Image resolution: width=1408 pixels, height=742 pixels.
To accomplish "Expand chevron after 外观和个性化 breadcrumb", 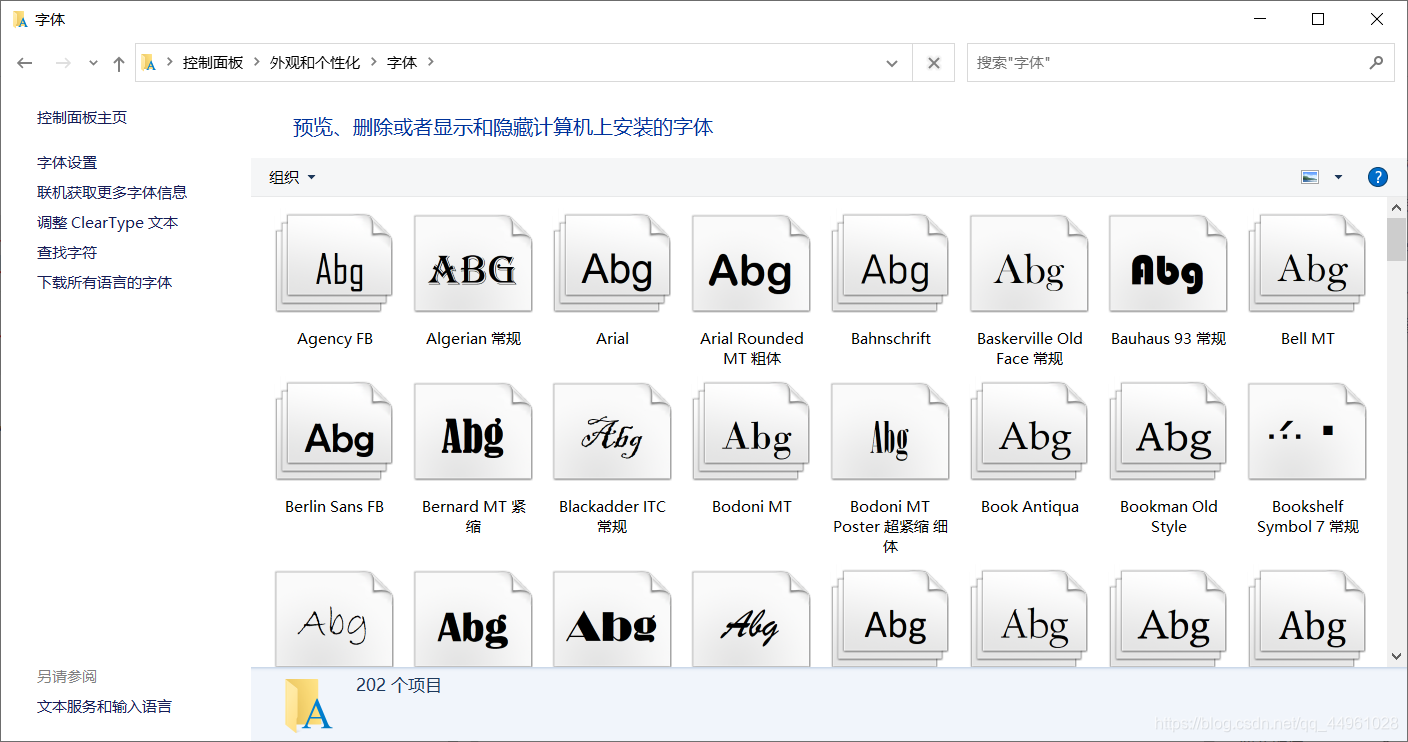I will click(373, 62).
